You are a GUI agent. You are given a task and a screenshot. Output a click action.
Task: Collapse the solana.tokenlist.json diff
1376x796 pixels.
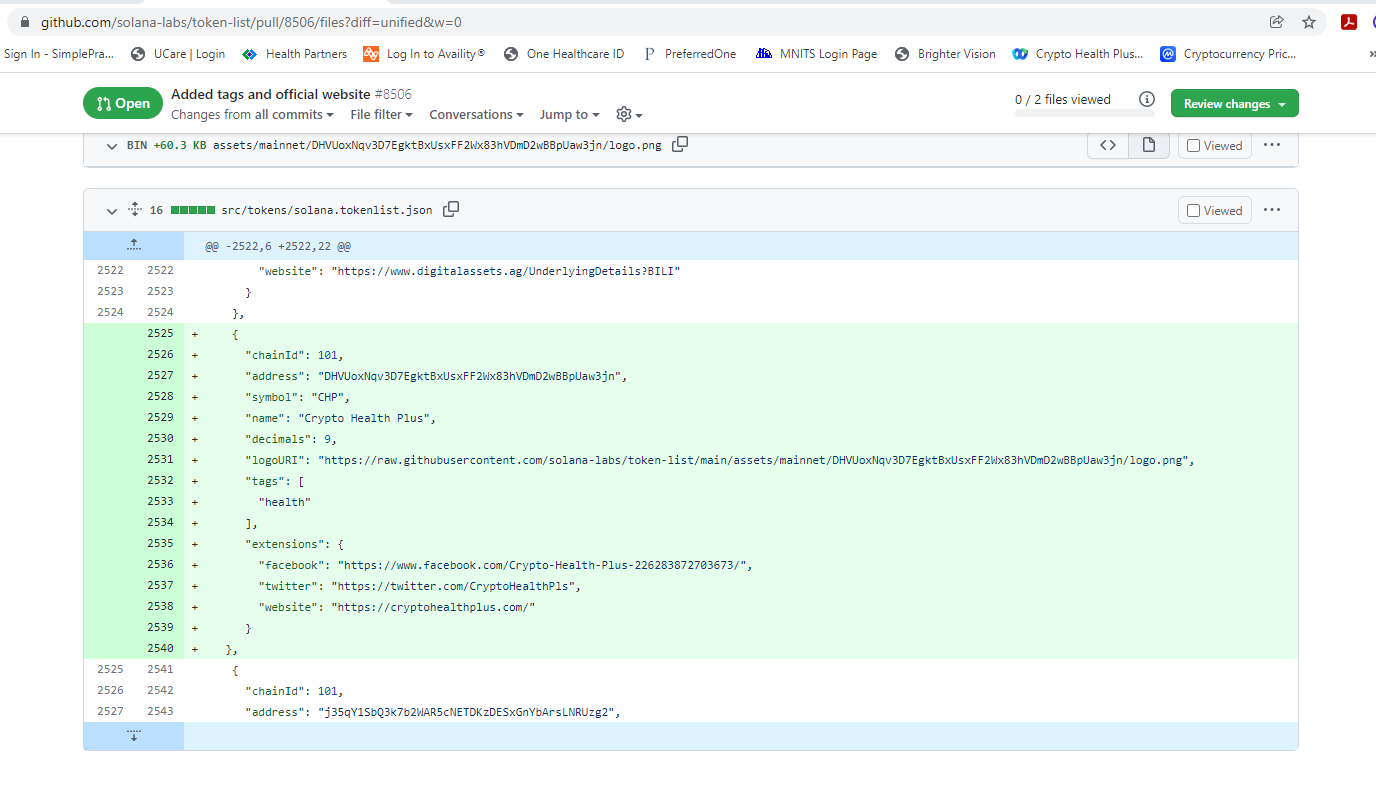coord(112,210)
